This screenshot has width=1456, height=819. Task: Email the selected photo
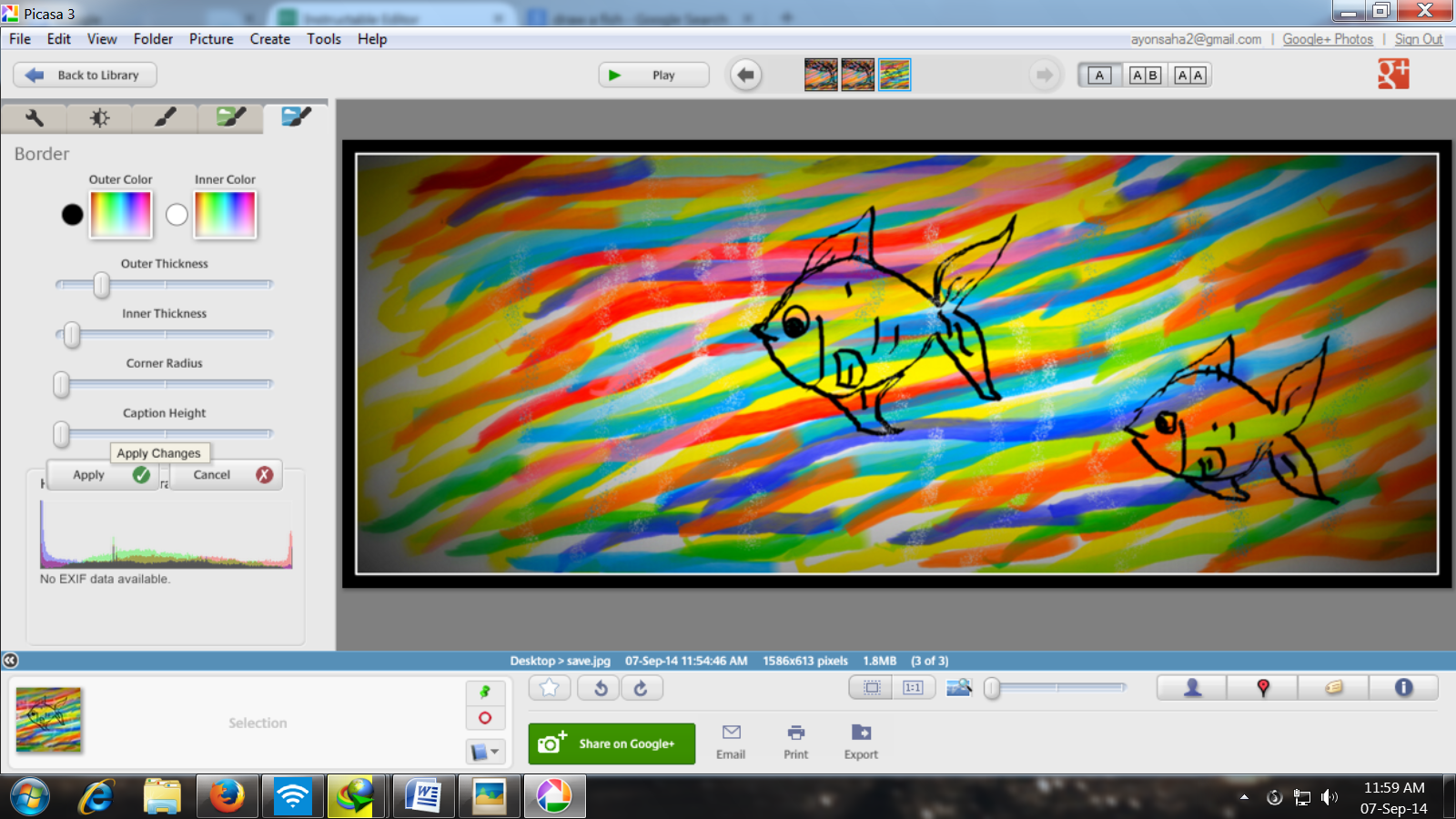pos(731,742)
